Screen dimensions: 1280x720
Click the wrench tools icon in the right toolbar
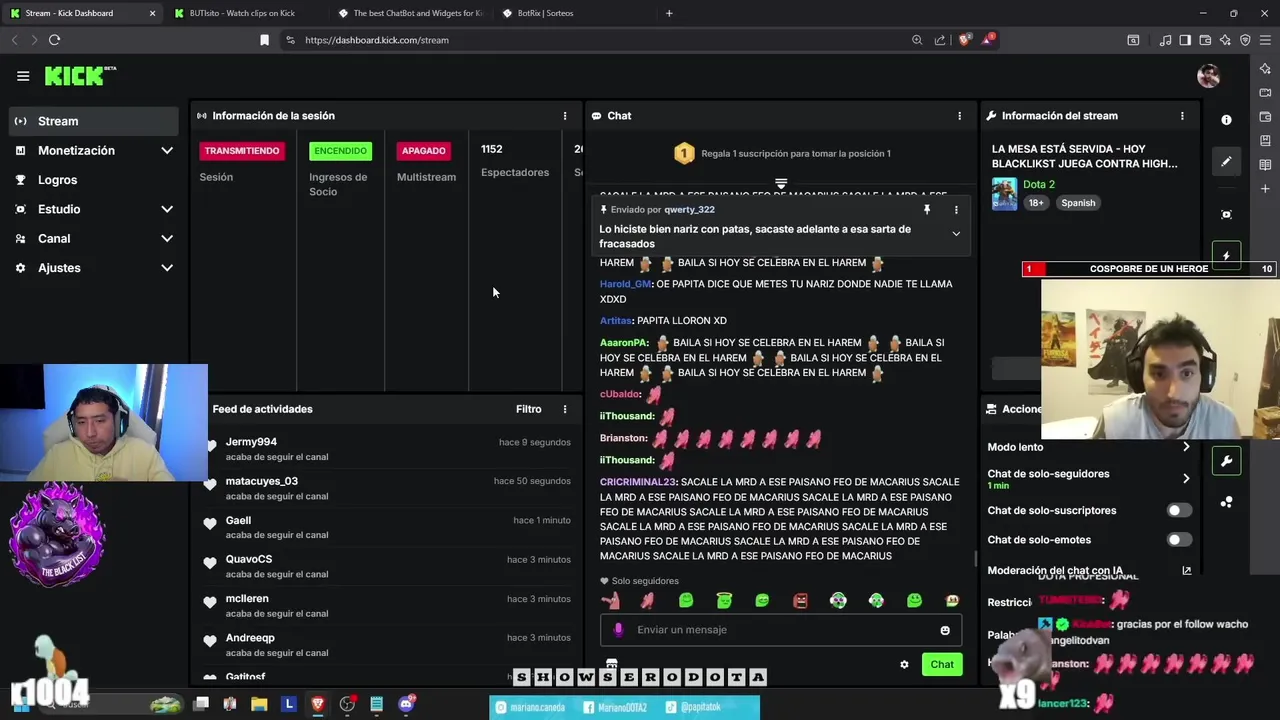click(x=1226, y=461)
